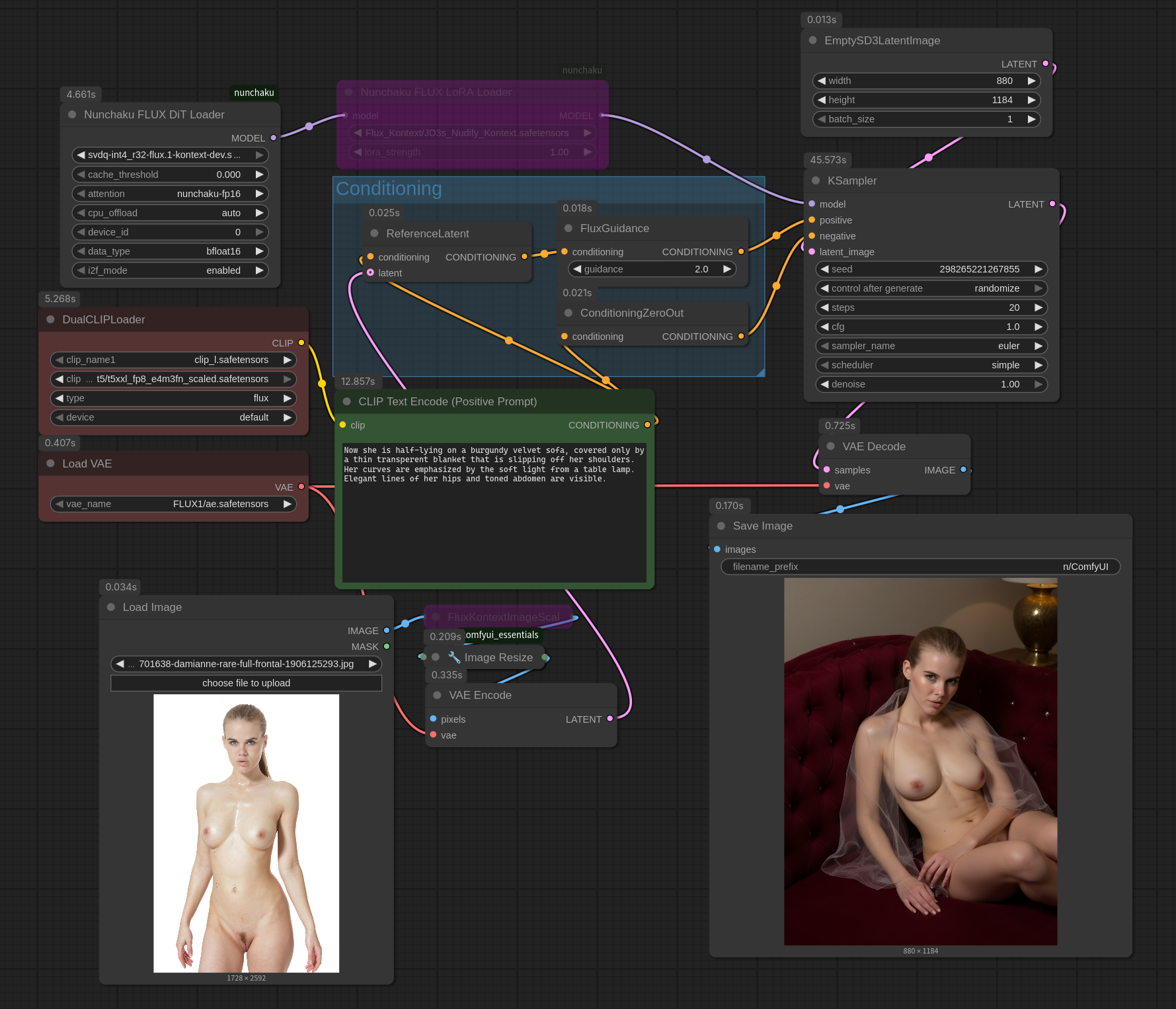Increase the KSampler steps value
1176x1009 pixels.
click(1038, 307)
